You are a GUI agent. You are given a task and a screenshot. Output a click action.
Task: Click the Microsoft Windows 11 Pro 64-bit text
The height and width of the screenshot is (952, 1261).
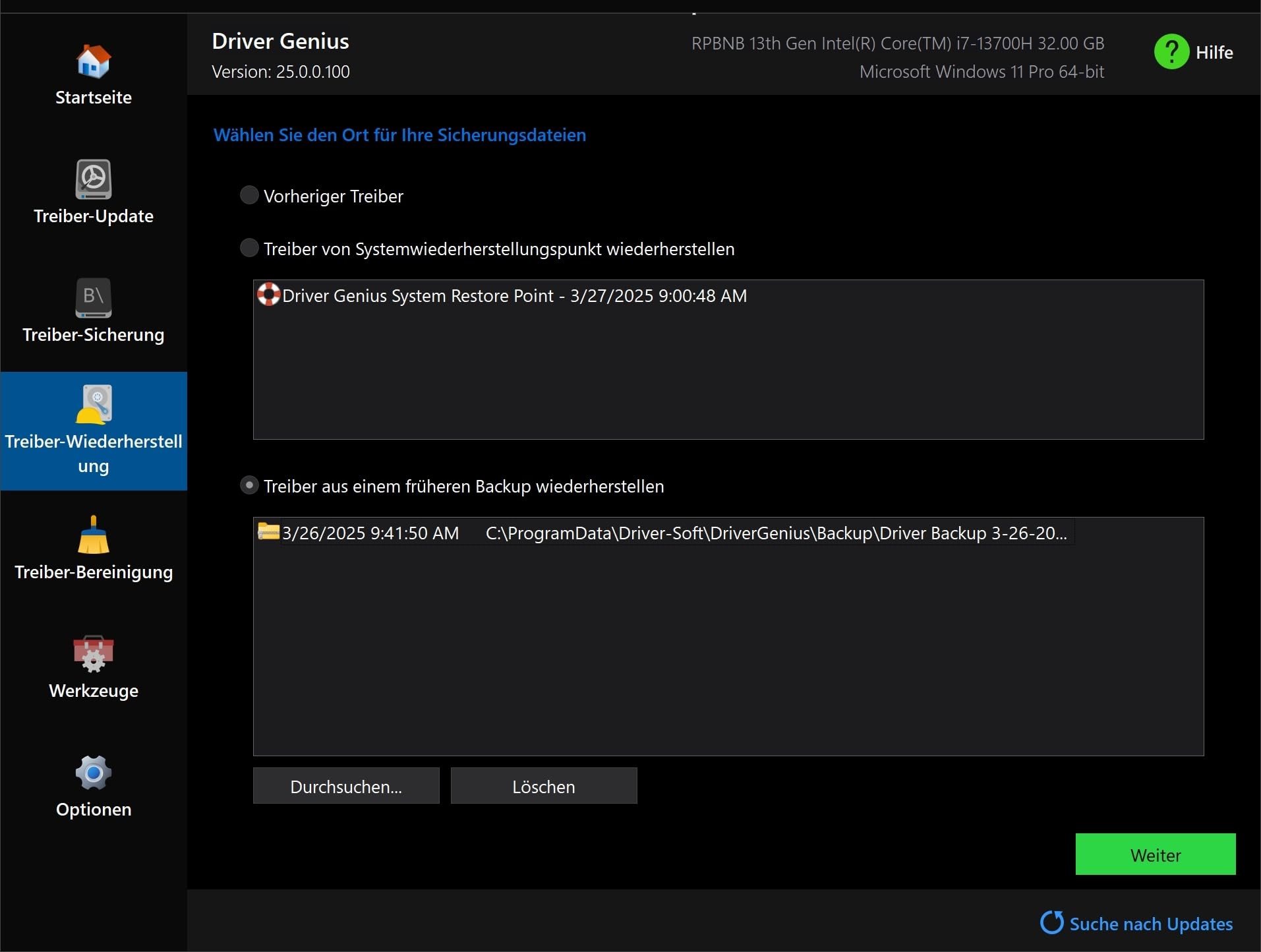click(x=982, y=72)
